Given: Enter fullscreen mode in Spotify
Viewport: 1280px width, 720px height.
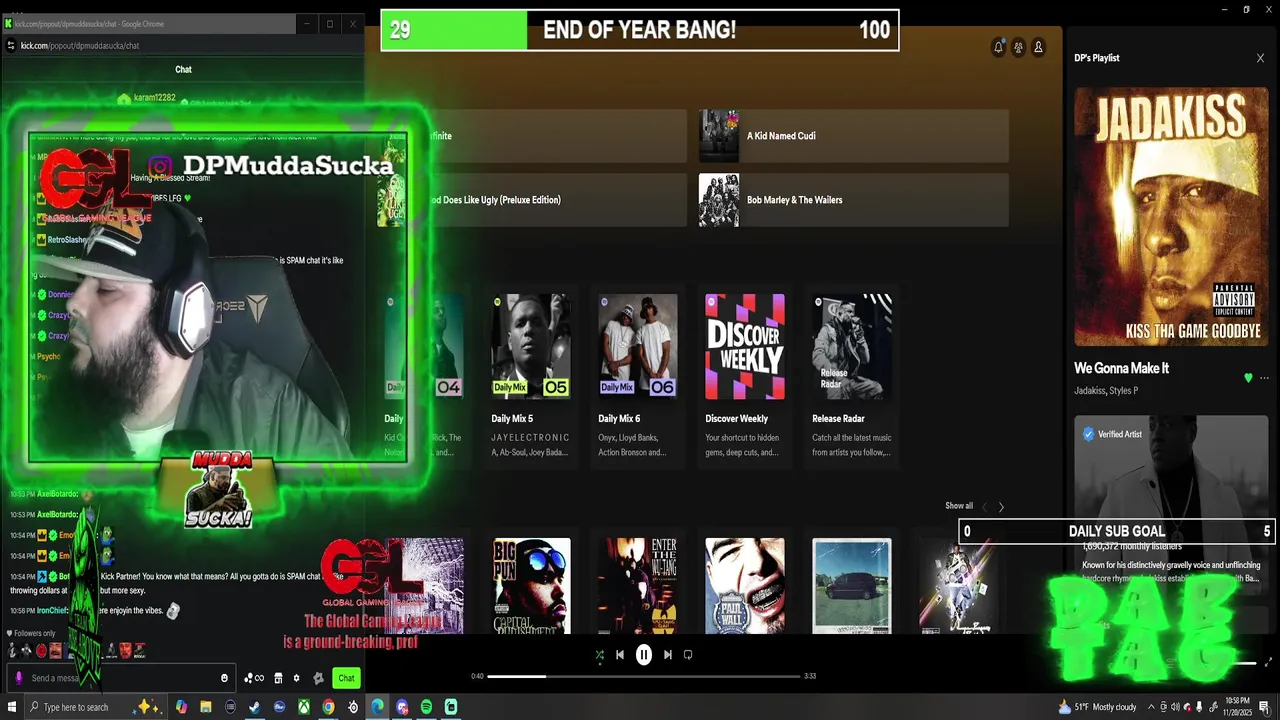Looking at the screenshot, I should coord(1269,662).
